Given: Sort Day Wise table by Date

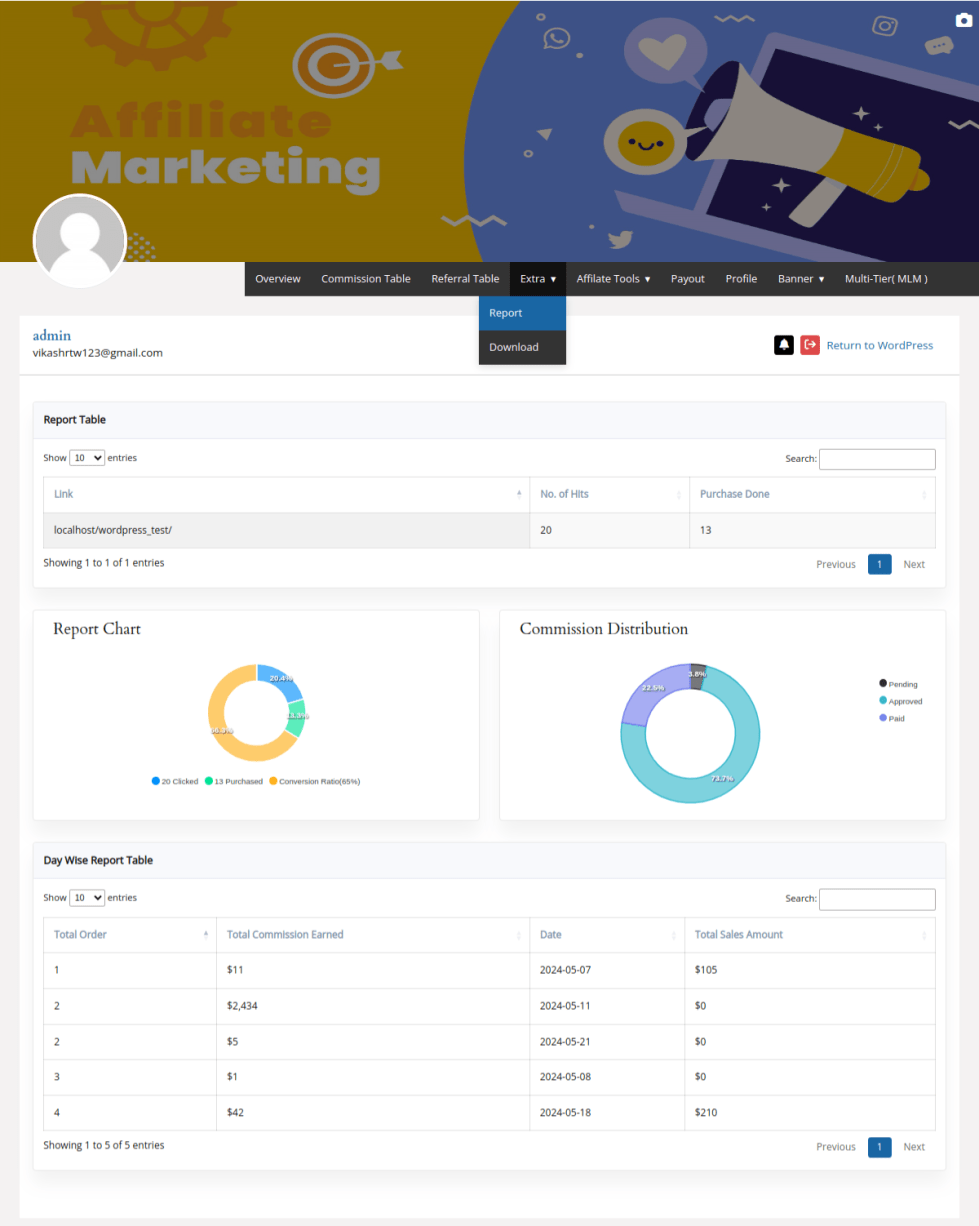Looking at the screenshot, I should tap(607, 935).
